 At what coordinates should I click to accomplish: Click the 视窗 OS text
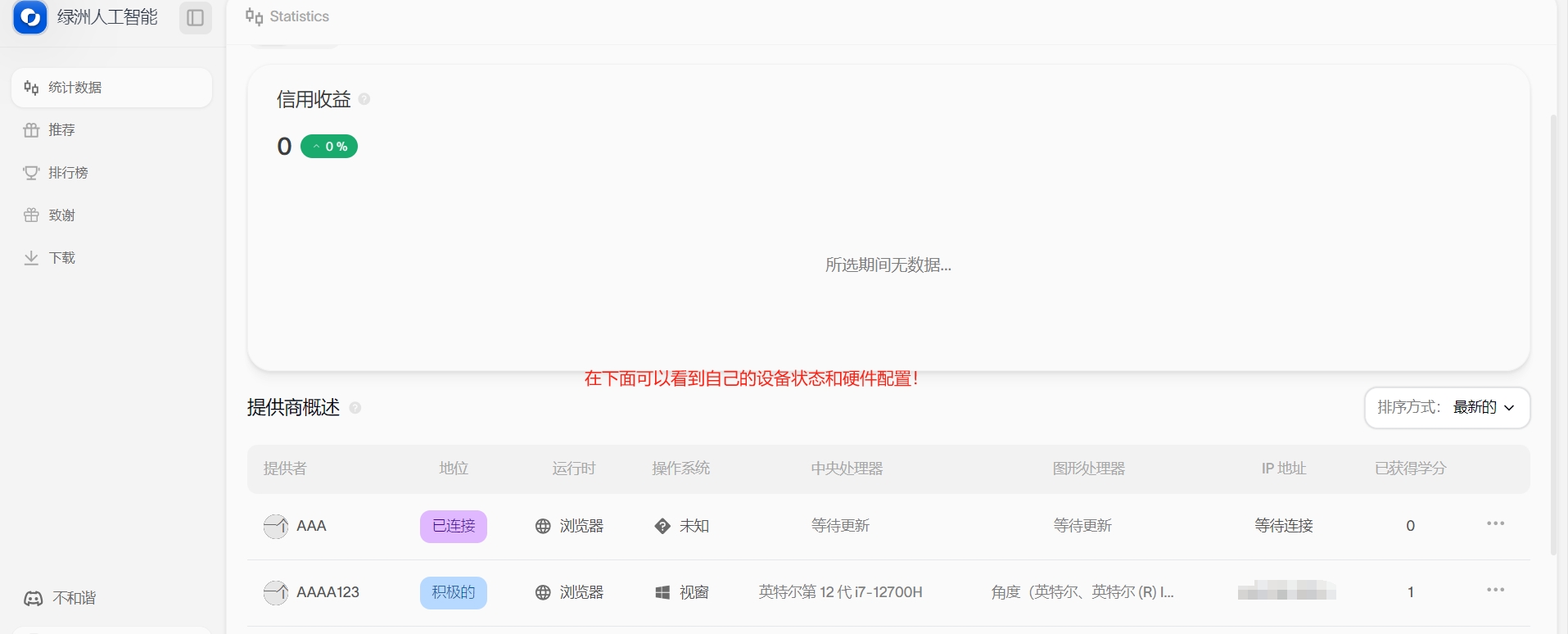click(694, 592)
